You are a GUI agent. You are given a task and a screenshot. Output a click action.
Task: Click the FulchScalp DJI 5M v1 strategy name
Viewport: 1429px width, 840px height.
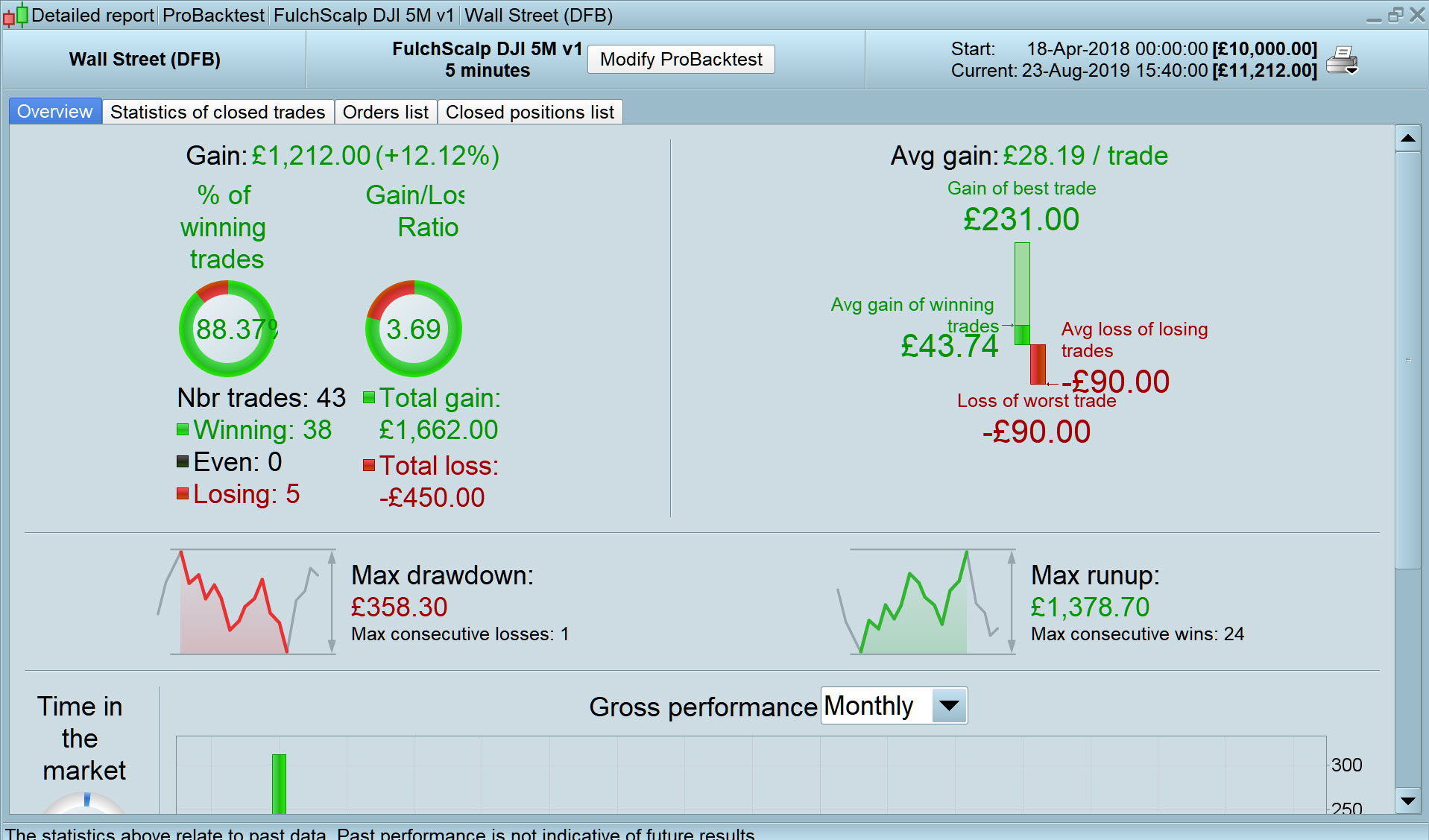point(487,49)
